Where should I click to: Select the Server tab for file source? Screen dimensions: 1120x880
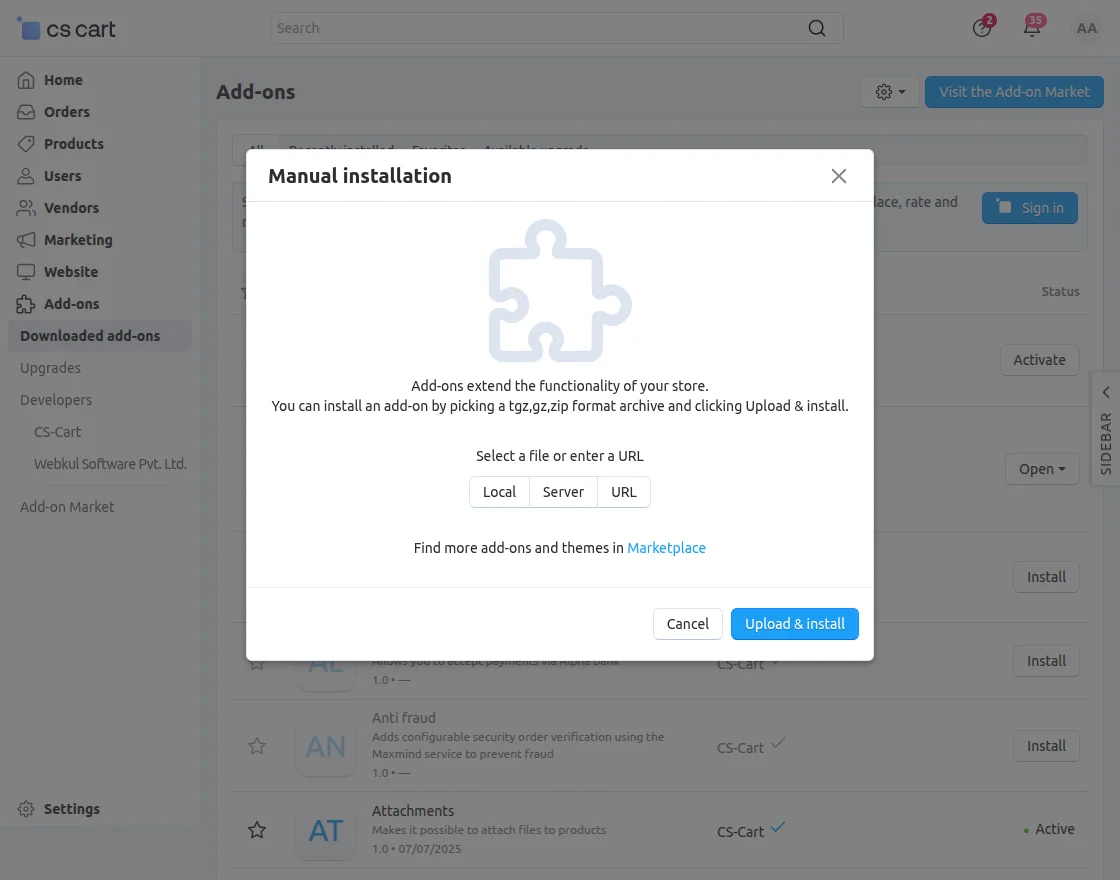[x=563, y=491]
